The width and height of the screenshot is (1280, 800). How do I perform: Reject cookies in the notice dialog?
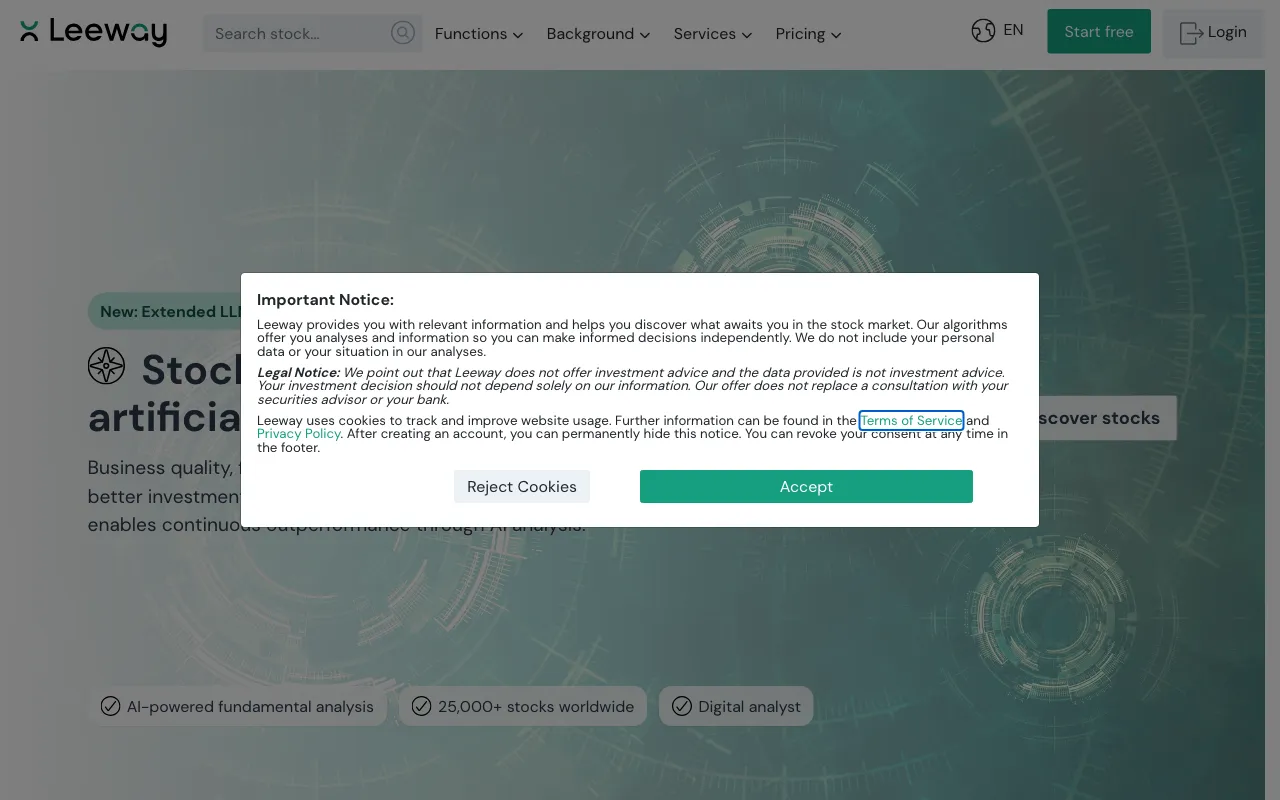(x=522, y=486)
